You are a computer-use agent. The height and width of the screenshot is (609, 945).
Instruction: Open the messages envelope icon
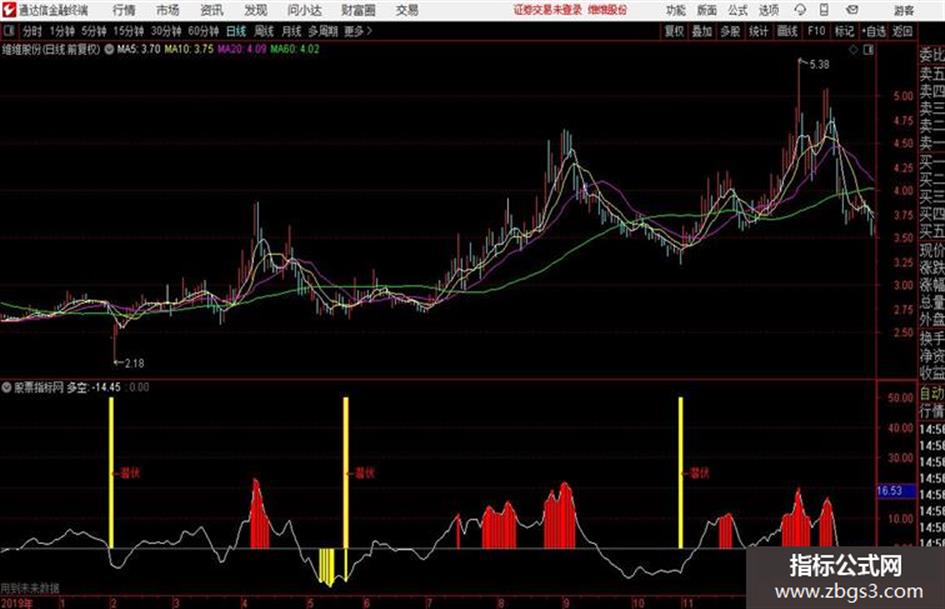852,10
